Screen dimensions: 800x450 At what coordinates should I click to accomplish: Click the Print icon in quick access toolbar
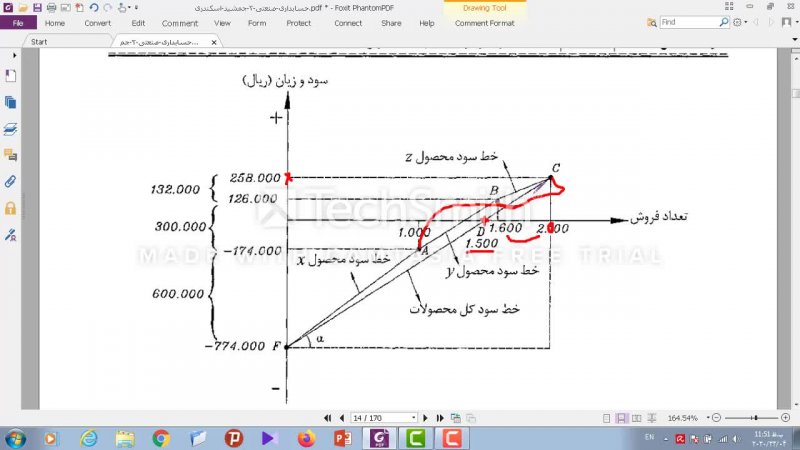coord(51,7)
